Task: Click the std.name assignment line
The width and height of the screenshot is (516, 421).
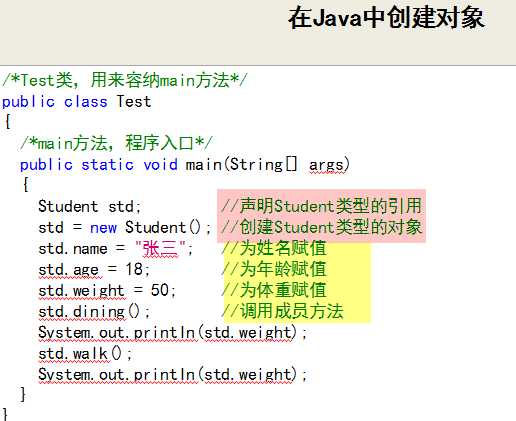Action: point(116,249)
